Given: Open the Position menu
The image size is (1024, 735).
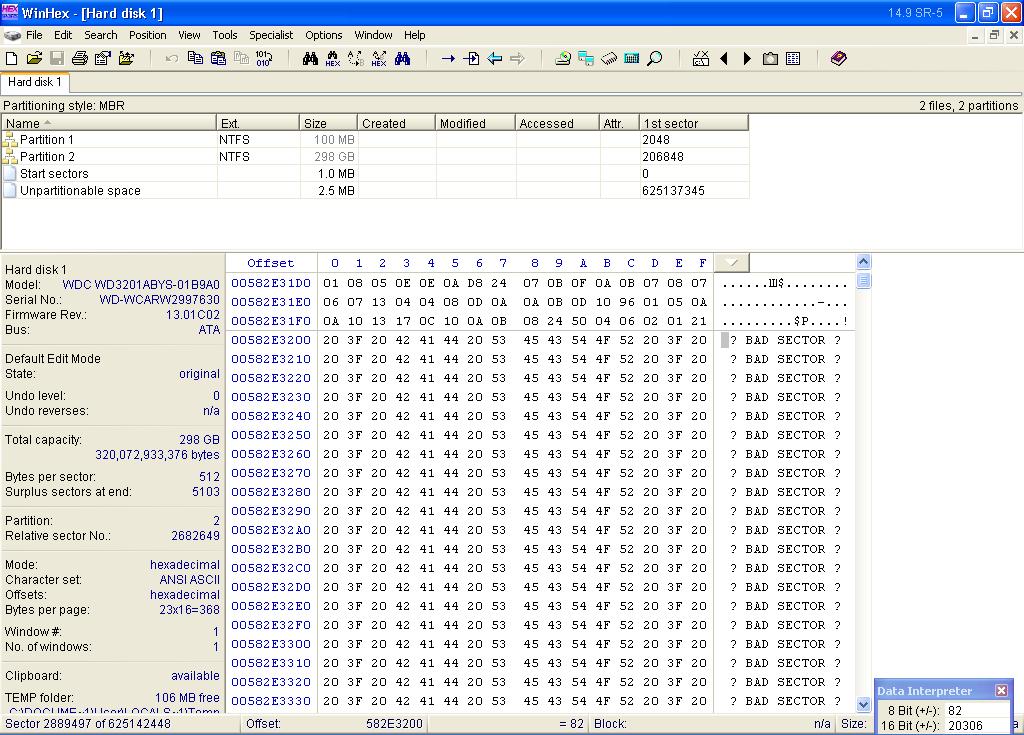Looking at the screenshot, I should click(148, 35).
